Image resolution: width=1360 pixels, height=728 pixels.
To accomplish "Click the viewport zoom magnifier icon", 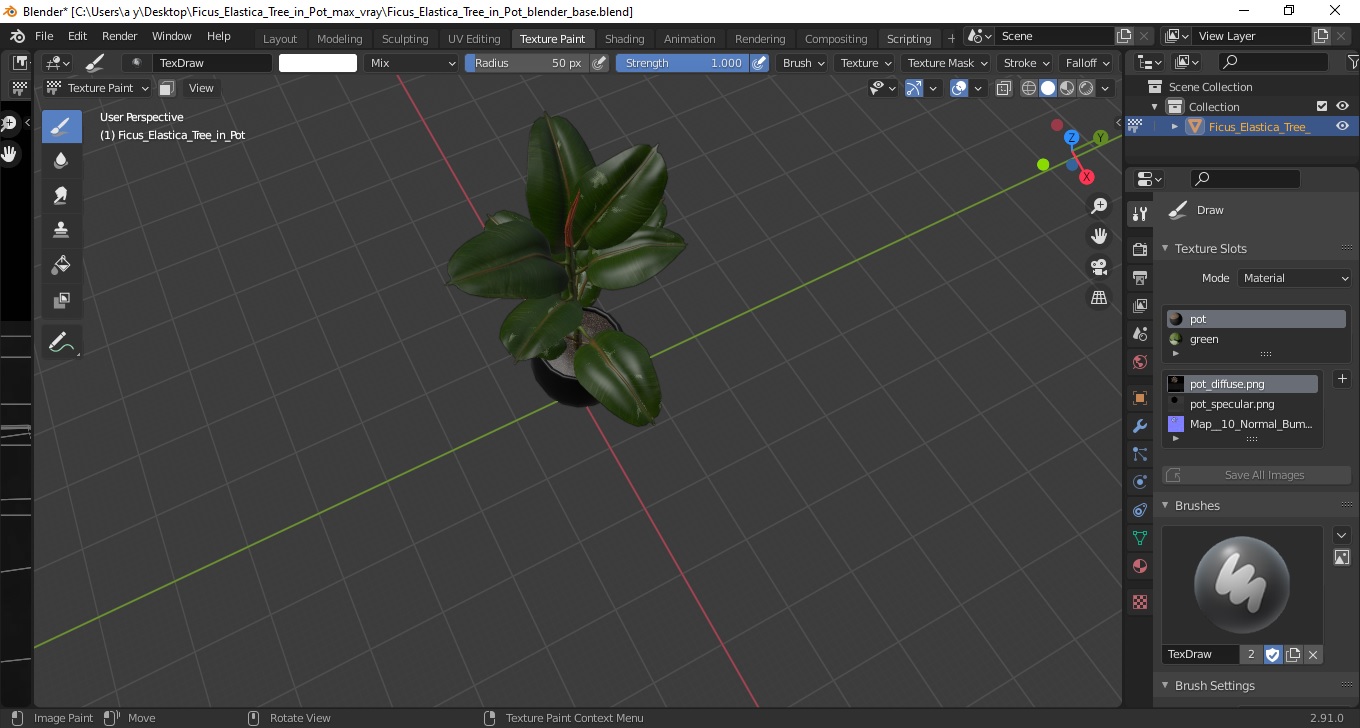I will [x=1099, y=206].
